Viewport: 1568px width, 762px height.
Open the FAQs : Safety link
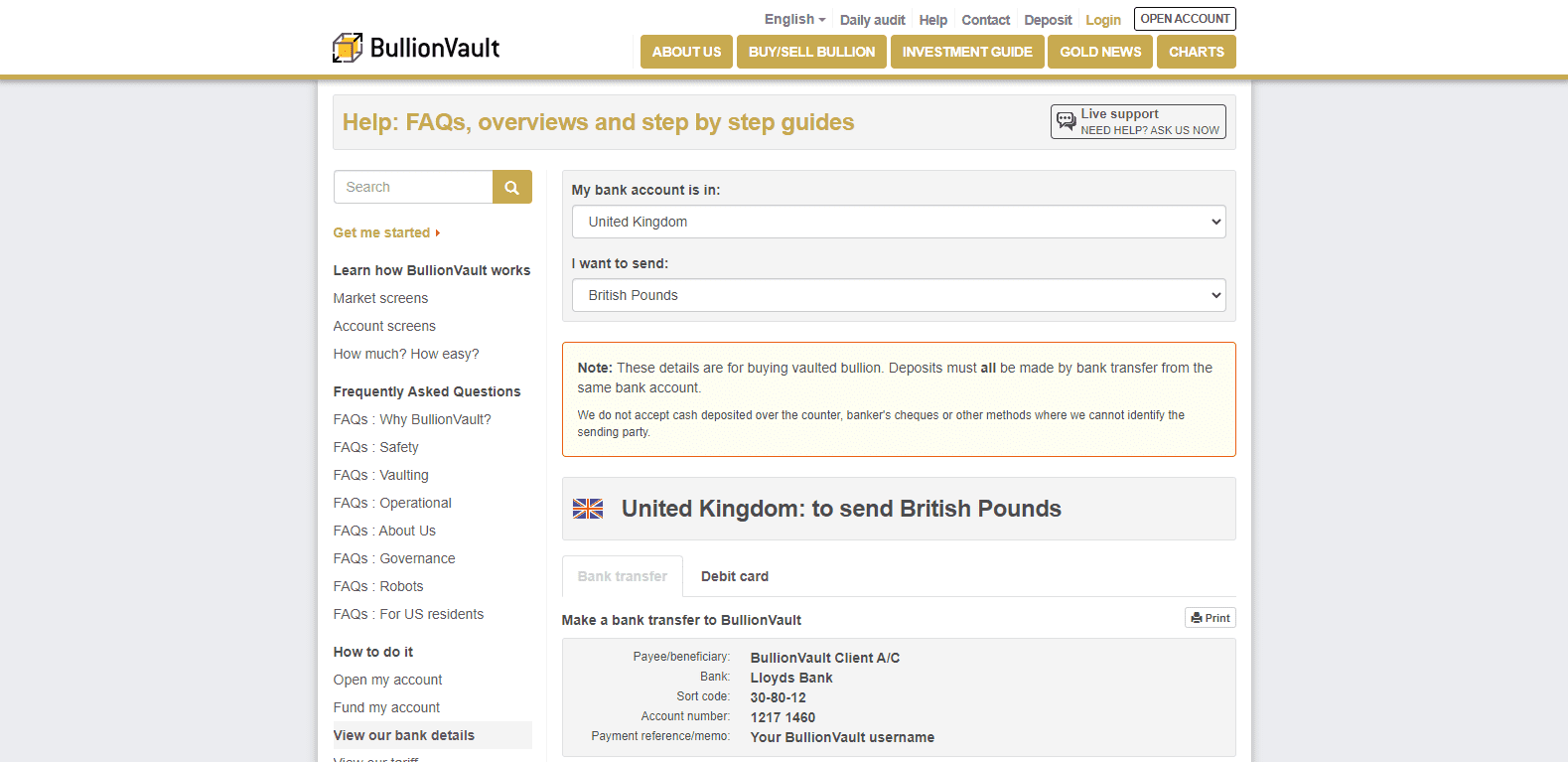pos(376,447)
